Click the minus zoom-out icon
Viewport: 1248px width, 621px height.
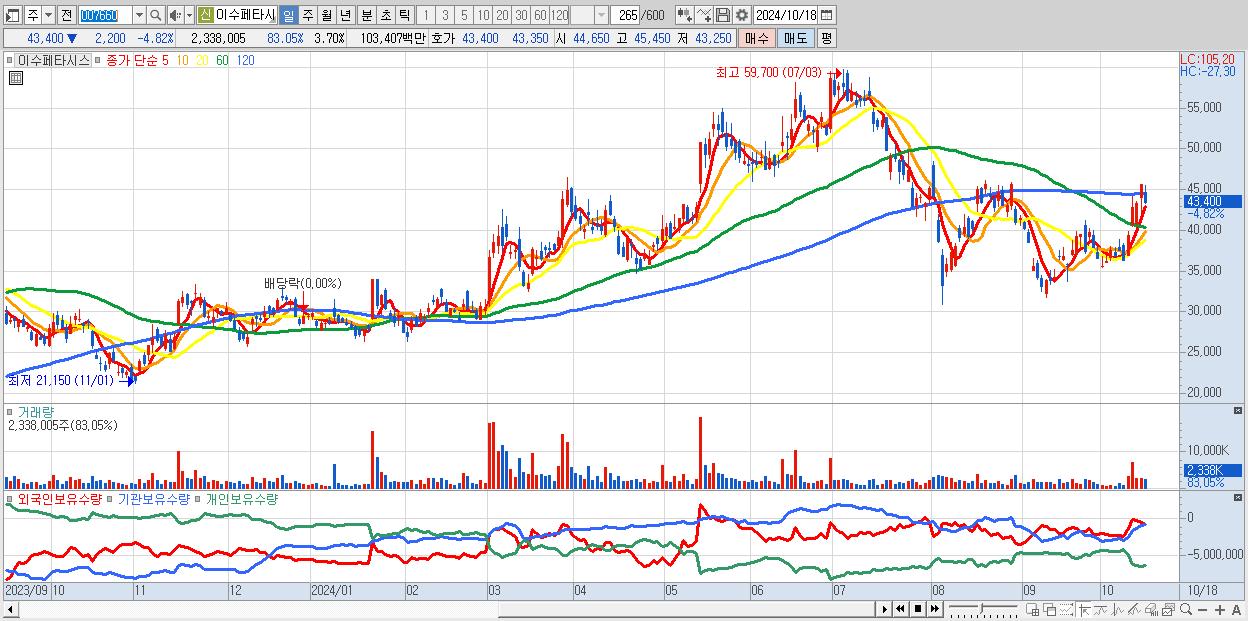(x=1202, y=610)
